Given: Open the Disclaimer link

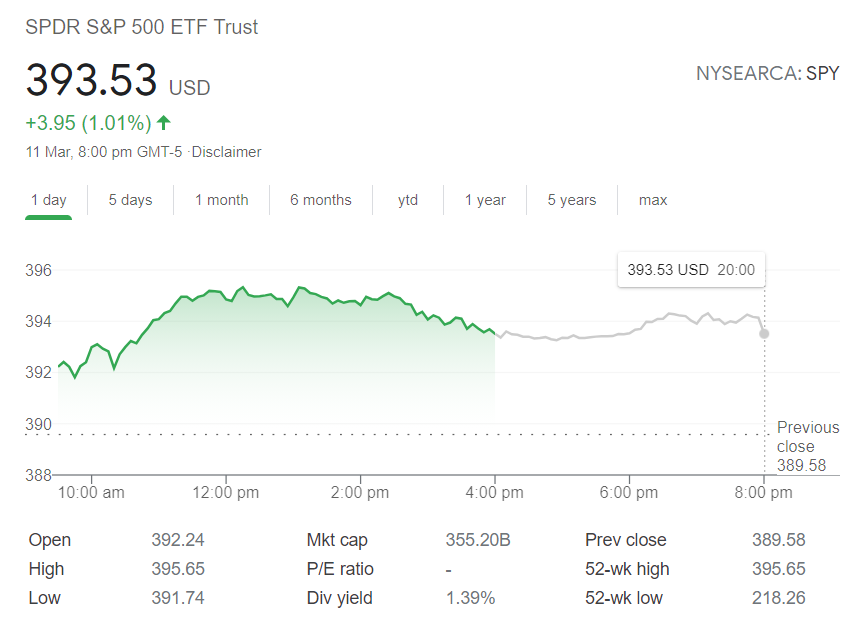Looking at the screenshot, I should coord(227,152).
